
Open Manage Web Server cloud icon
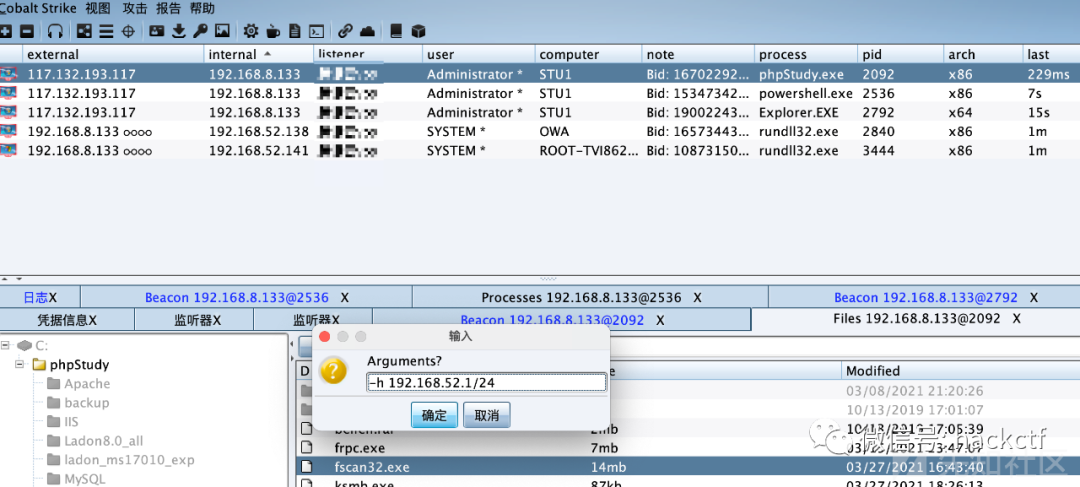[x=368, y=31]
